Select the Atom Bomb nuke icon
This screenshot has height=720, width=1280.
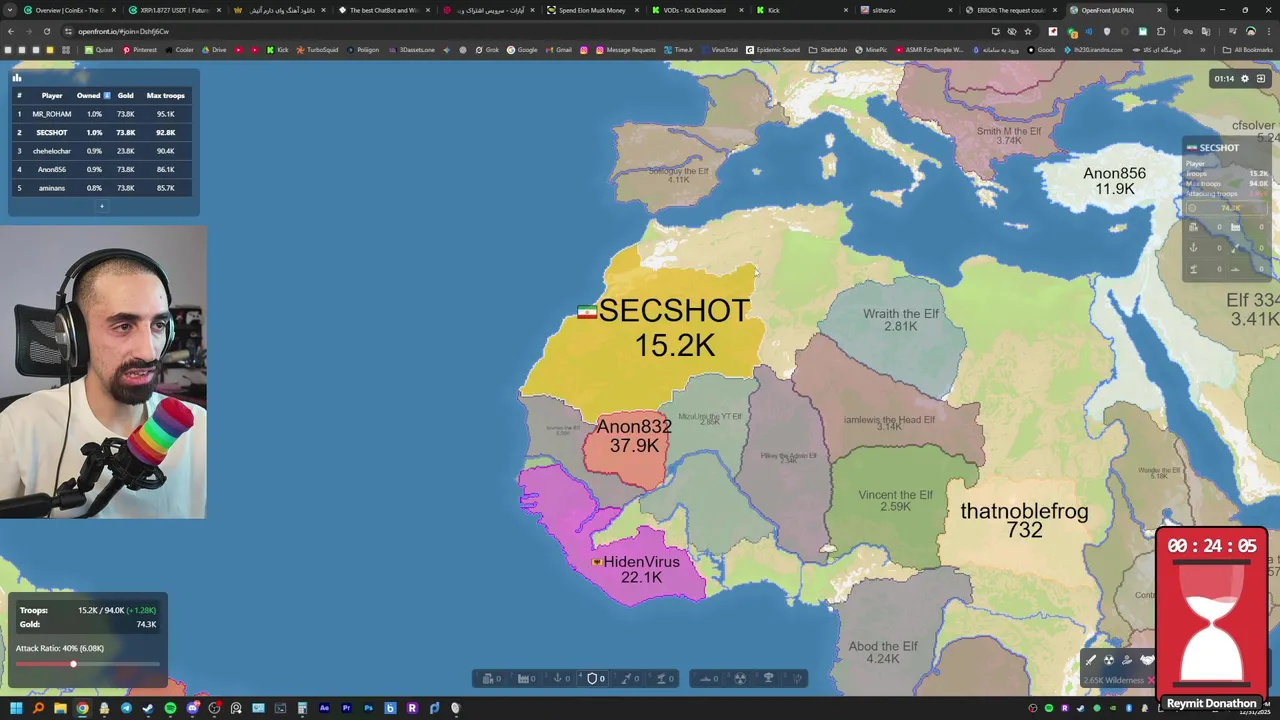pos(740,678)
